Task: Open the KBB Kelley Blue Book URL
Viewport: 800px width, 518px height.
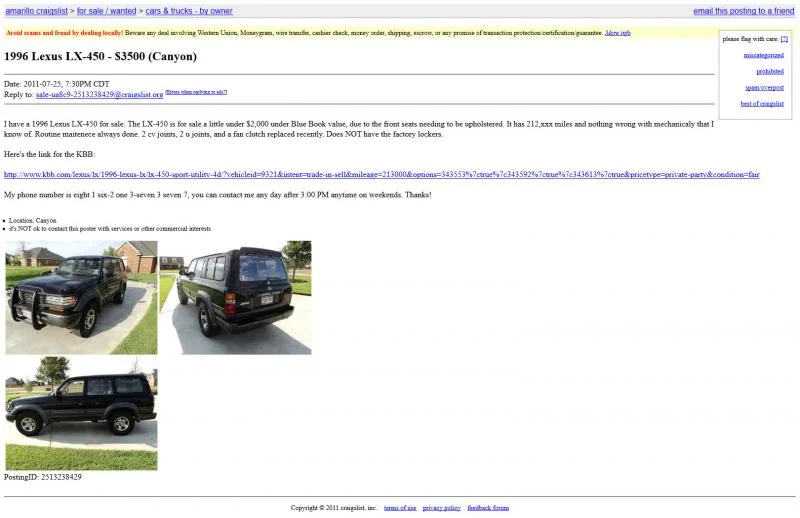Action: coord(381,174)
